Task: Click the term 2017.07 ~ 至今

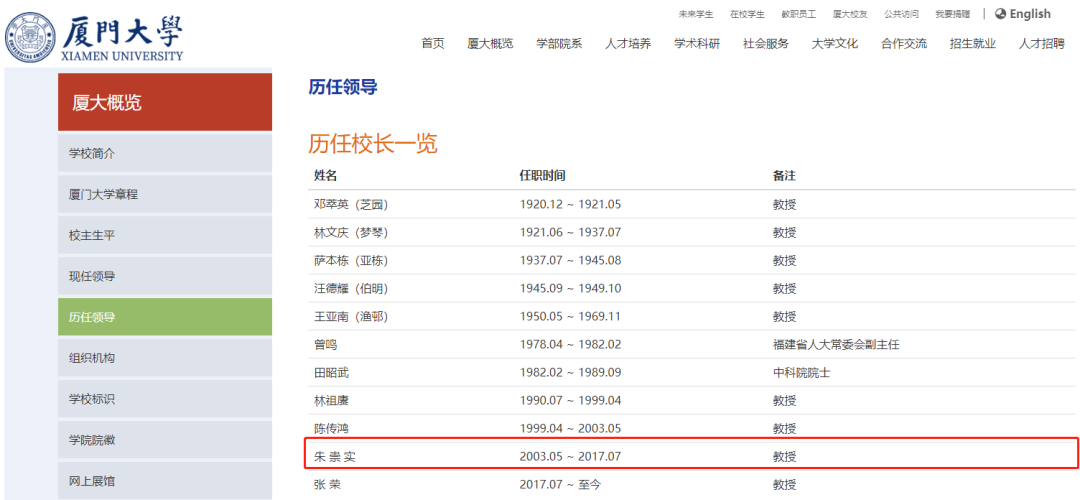Action: tap(560, 484)
